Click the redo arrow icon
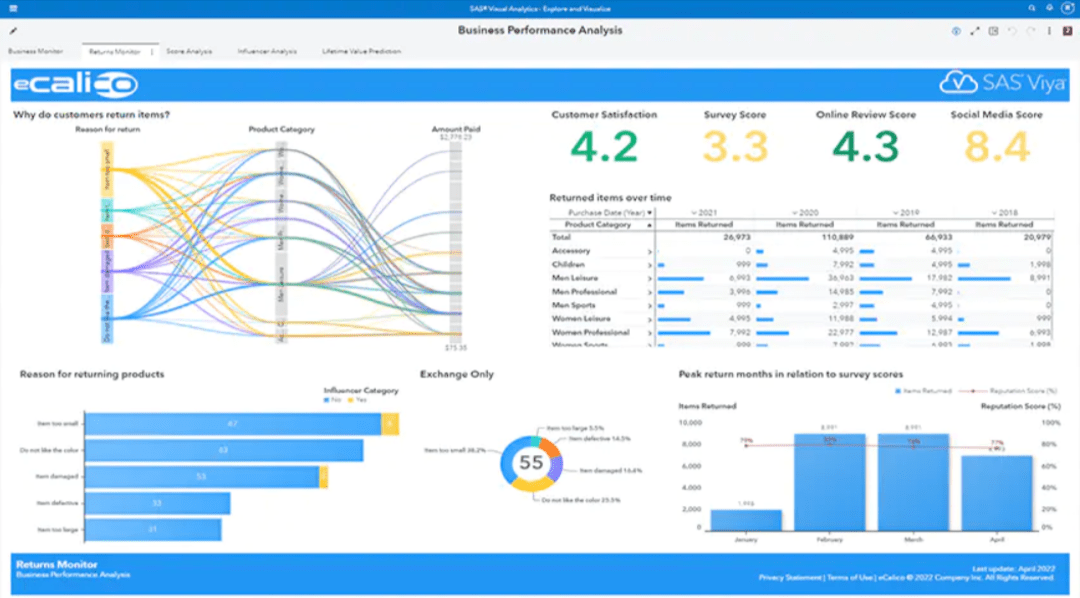1080x598 pixels. click(x=1031, y=31)
